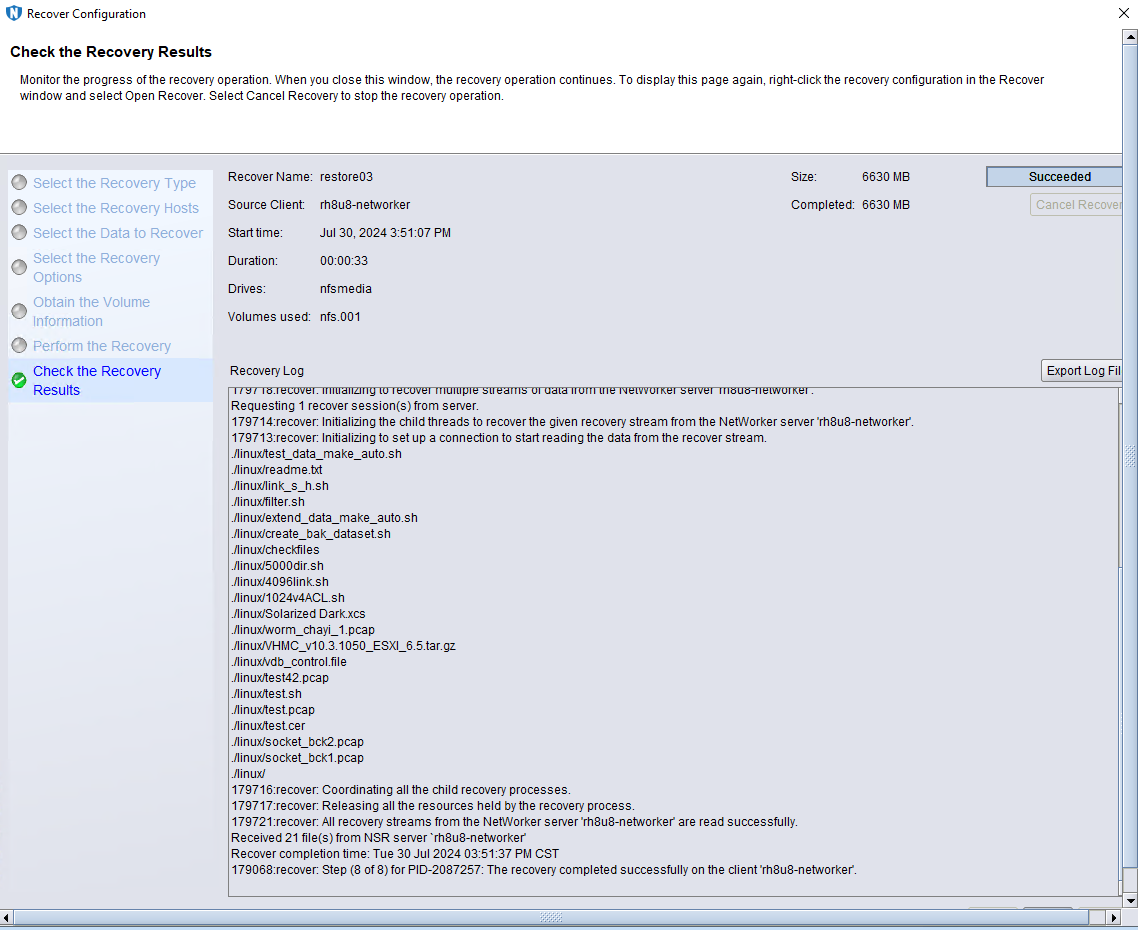Click the green checkmark beside Check the Recovery Results
1138x930 pixels.
[20, 380]
